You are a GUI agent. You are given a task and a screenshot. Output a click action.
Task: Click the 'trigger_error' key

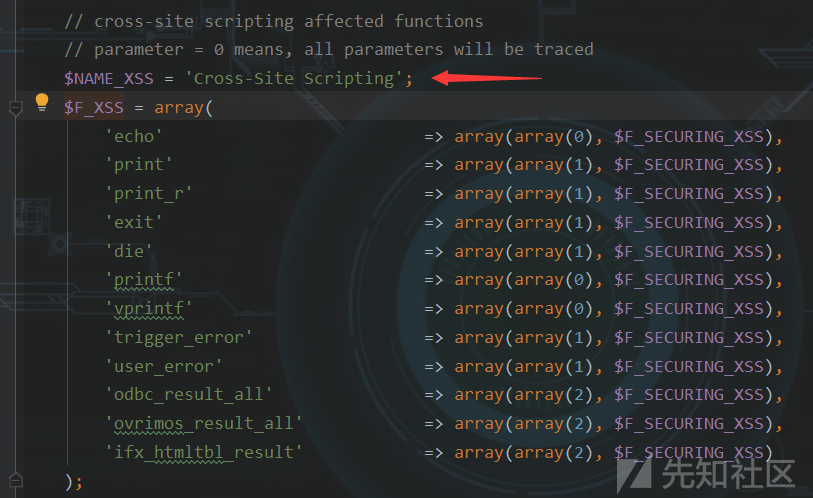tap(179, 338)
